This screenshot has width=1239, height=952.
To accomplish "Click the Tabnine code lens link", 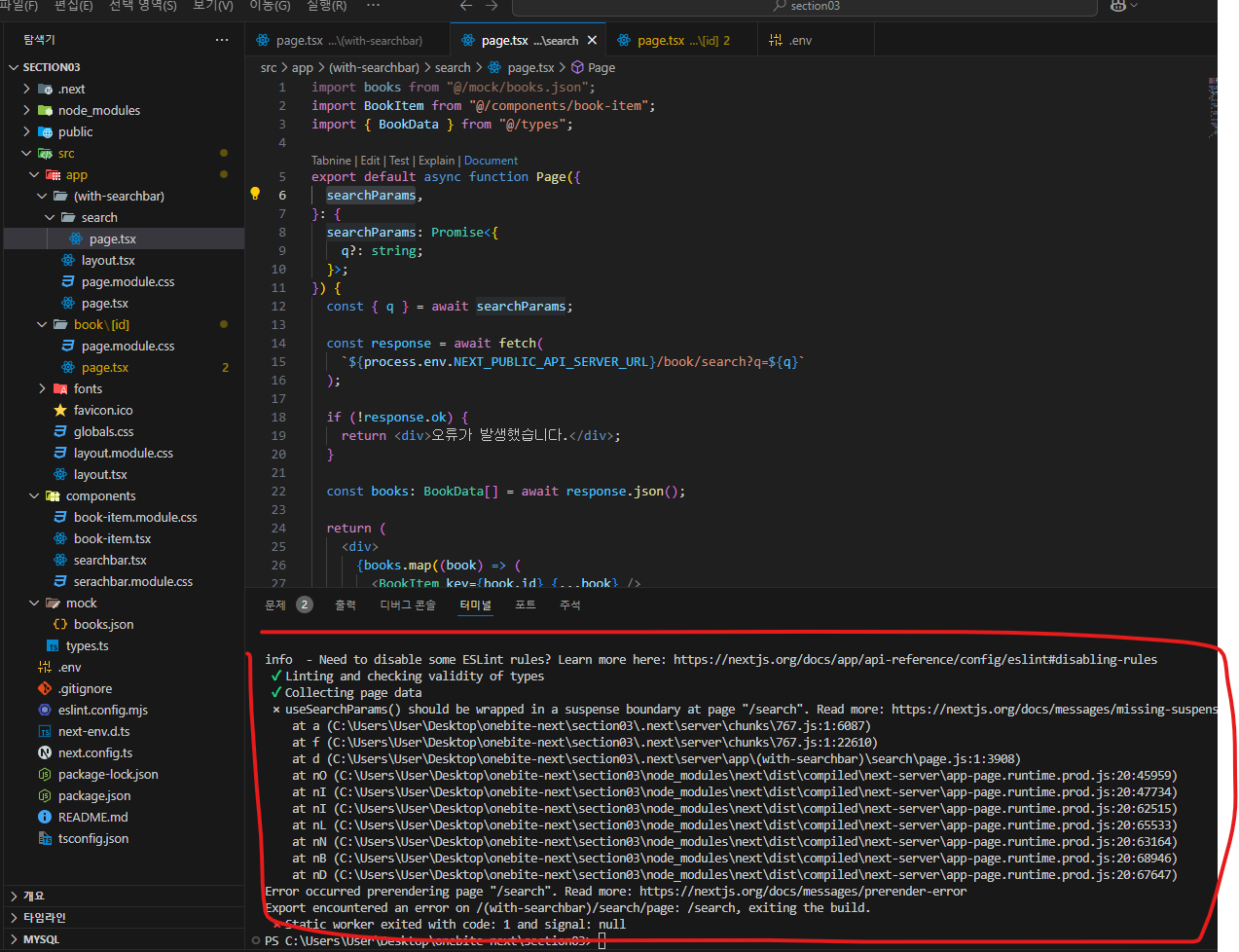I will (x=331, y=161).
